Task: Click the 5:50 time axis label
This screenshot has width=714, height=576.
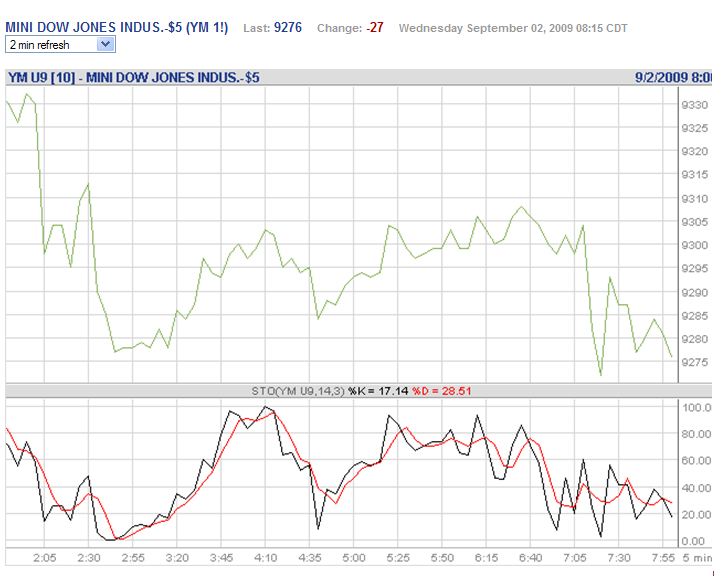Action: 442,558
